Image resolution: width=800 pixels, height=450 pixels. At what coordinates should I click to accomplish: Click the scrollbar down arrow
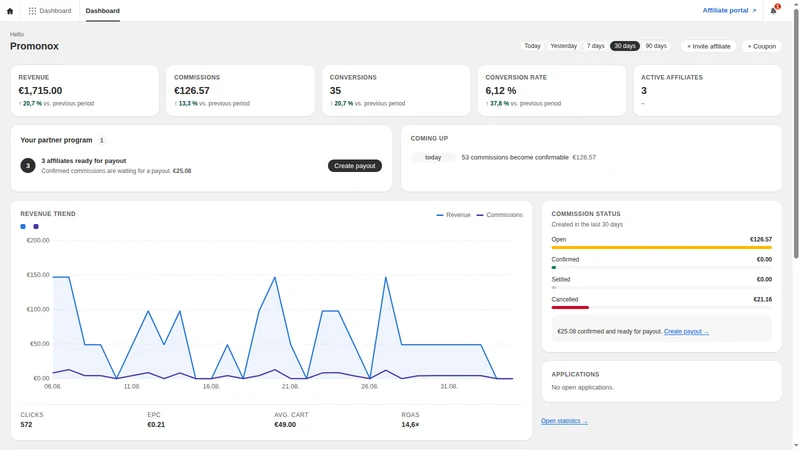pyautogui.click(x=796, y=446)
